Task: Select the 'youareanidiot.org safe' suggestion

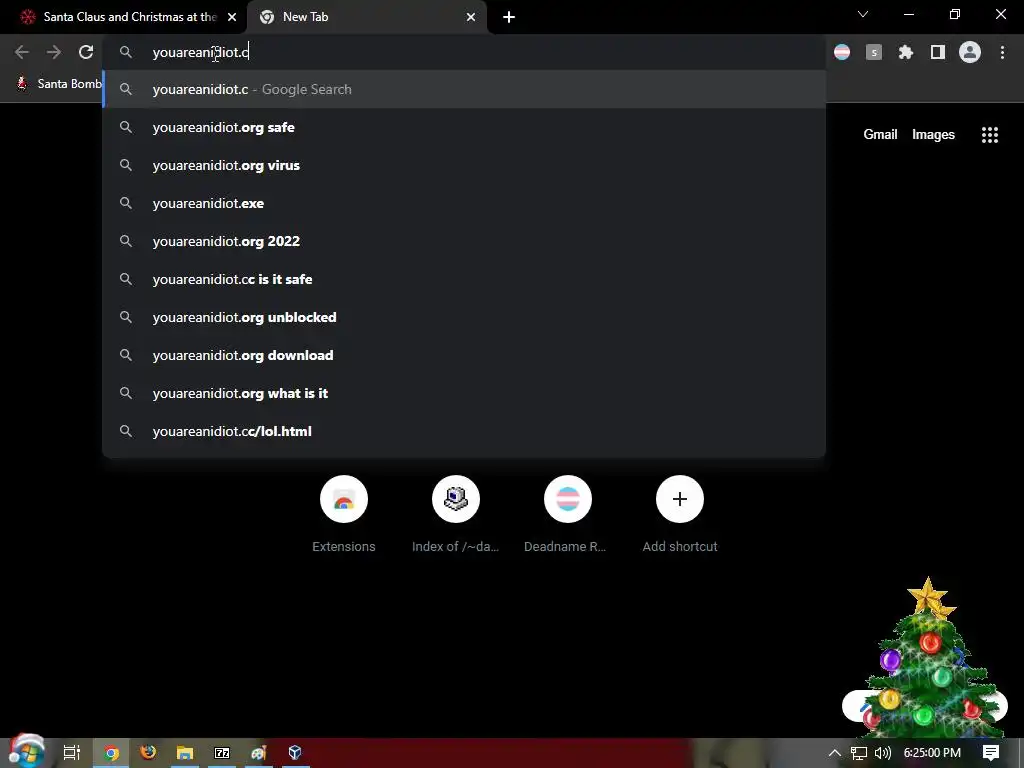Action: point(464,127)
